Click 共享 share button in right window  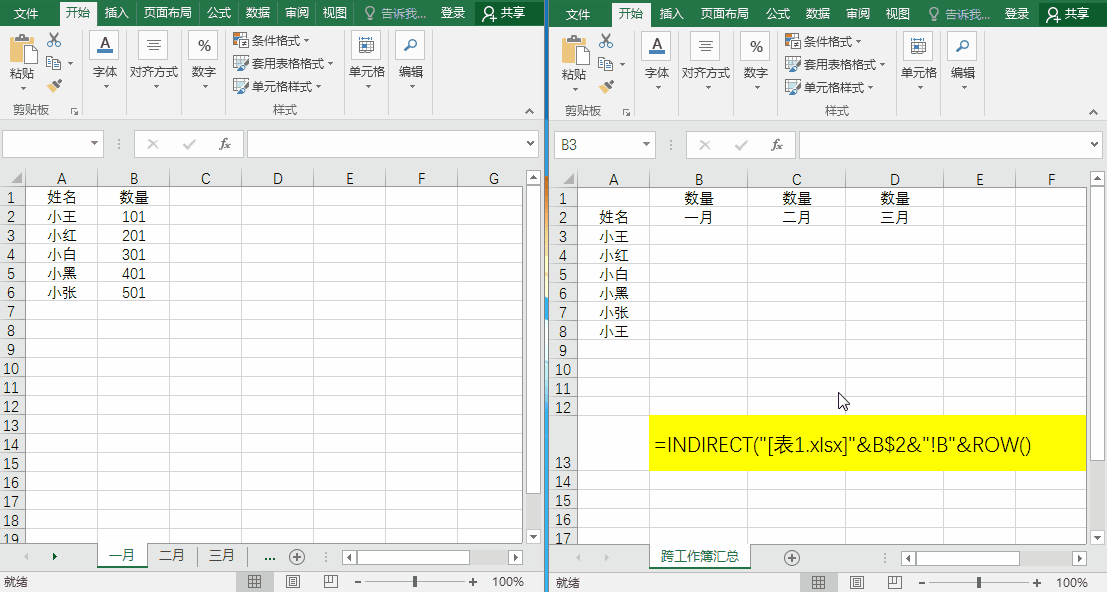(x=1067, y=13)
